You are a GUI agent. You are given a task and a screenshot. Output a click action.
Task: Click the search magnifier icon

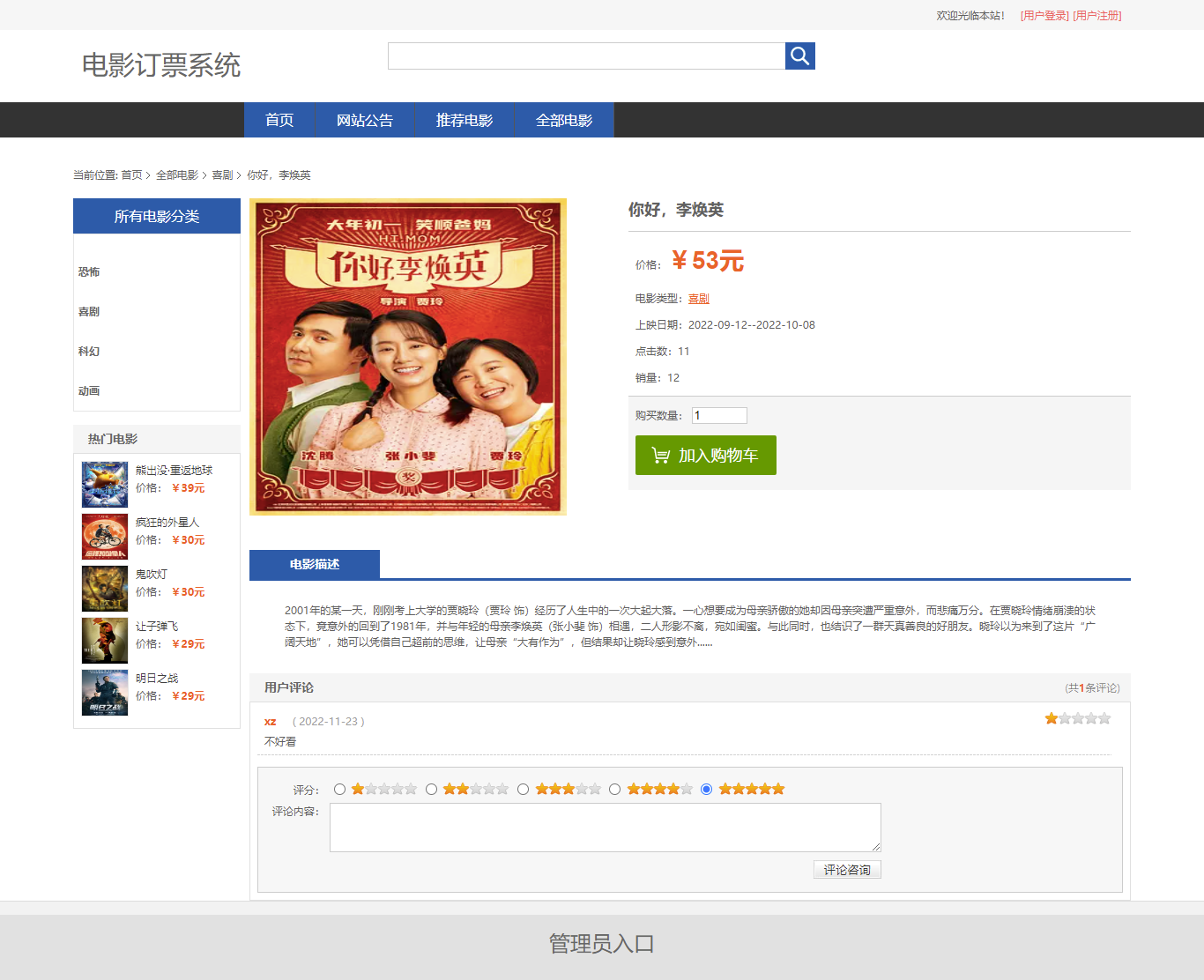click(799, 56)
